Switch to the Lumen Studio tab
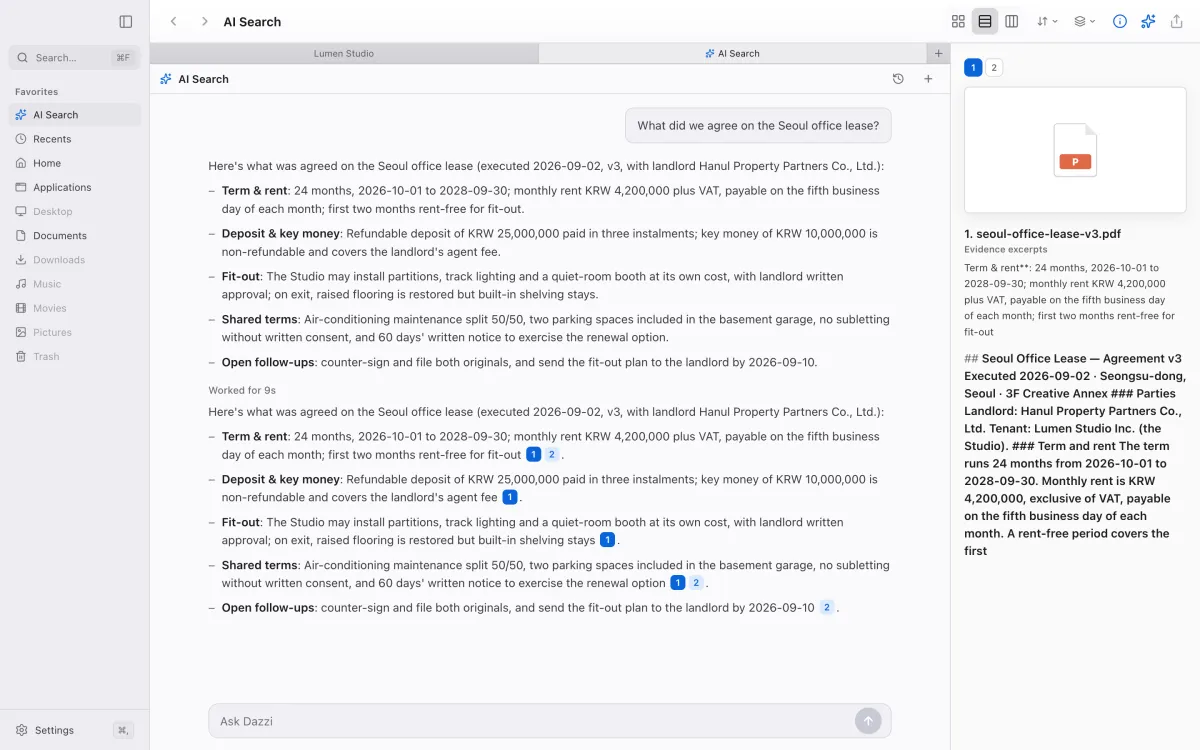1200x750 pixels. point(344,54)
